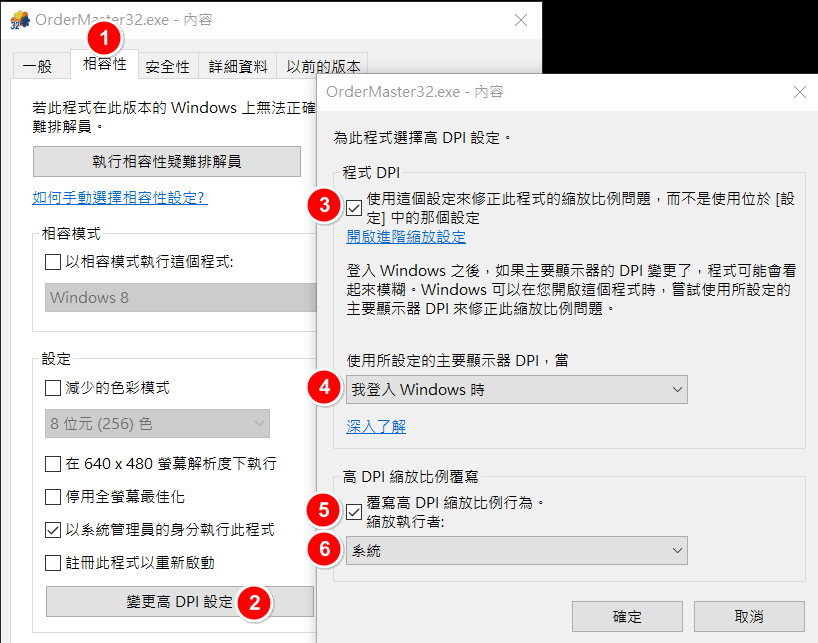Viewport: 818px width, 643px height.
Task: Close the high DPI settings dialog
Action: 799,92
